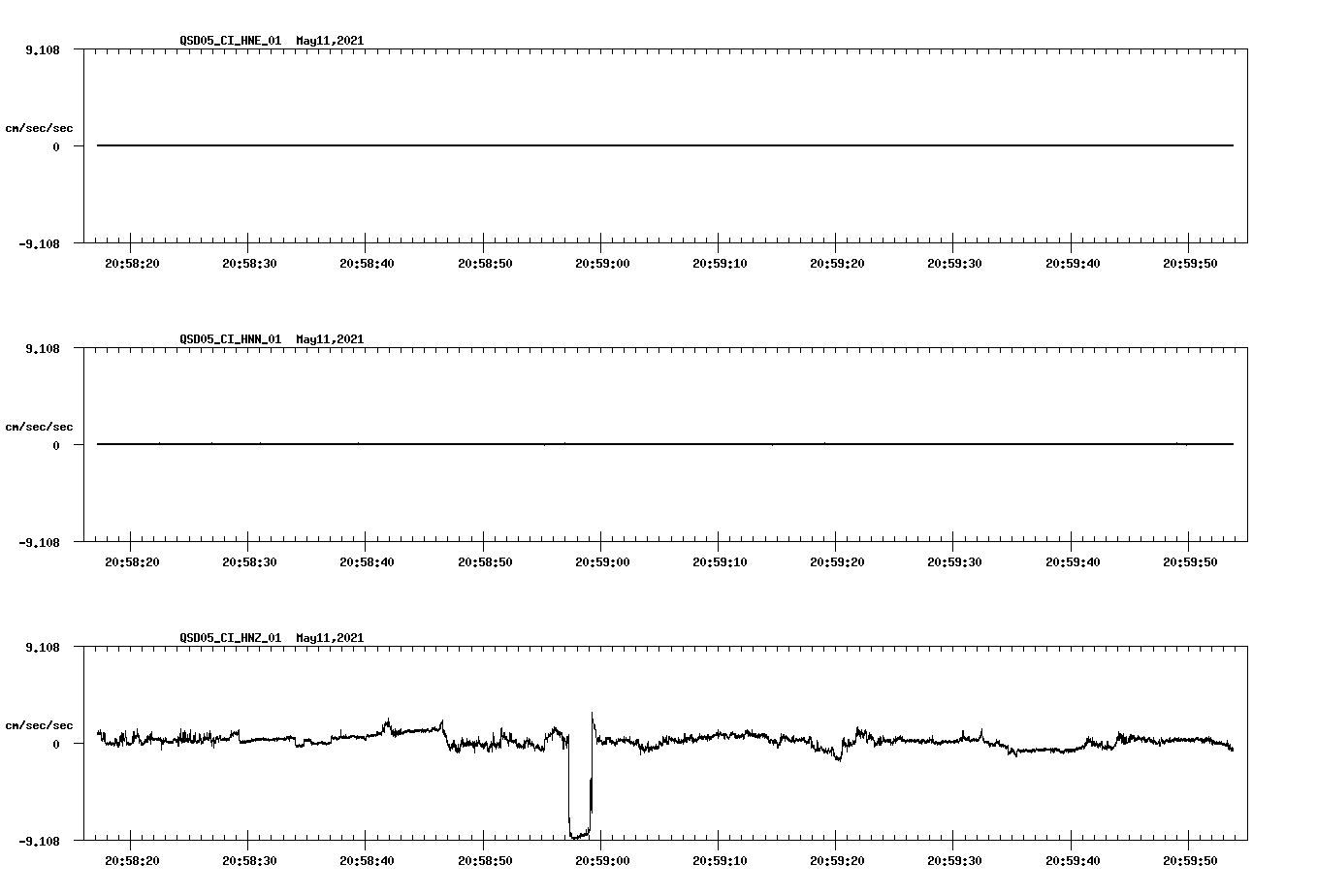Select the 20:59:30 tick under the HNN plot
This screenshot has width=1317, height=896.
pos(952,560)
